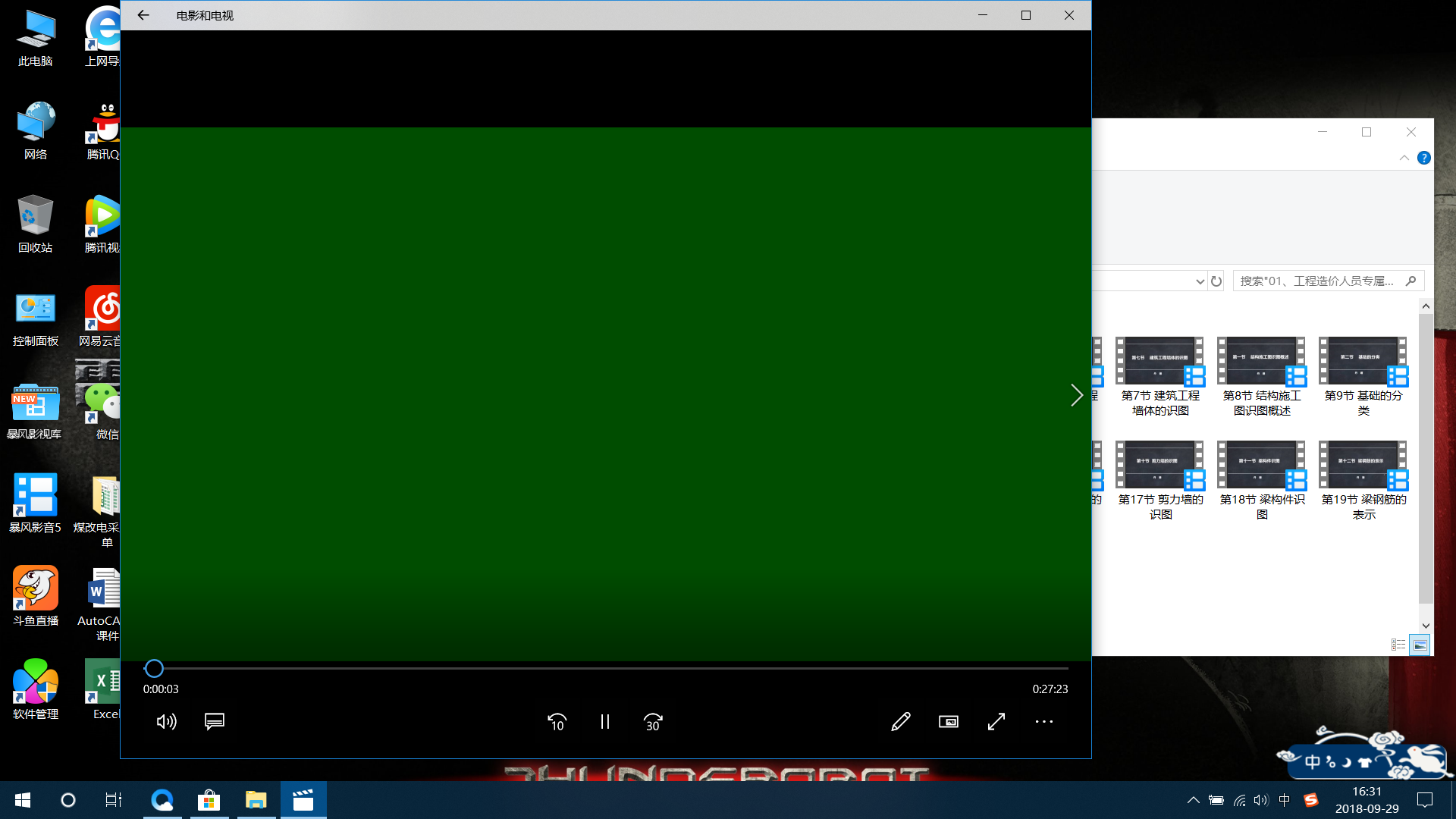The width and height of the screenshot is (1456, 819).
Task: Expand the Explorer ribbon chevron
Action: [x=1404, y=158]
